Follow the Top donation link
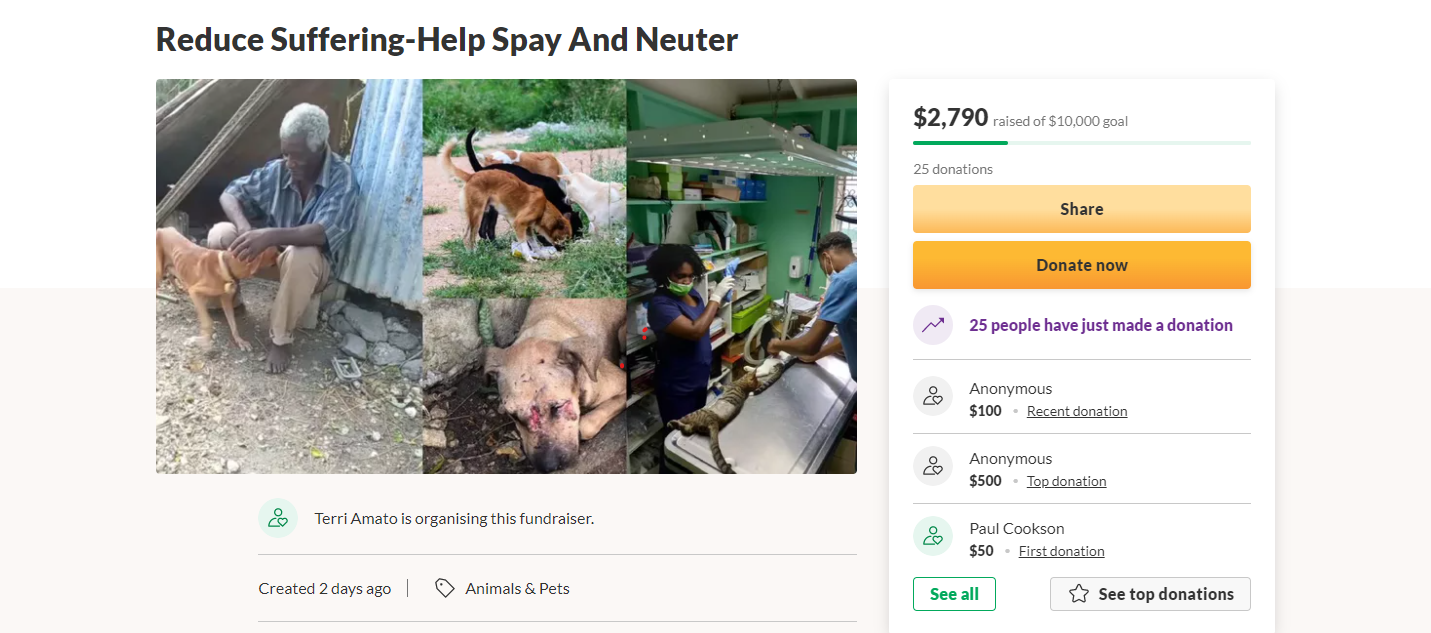This screenshot has height=633, width=1431. pos(1066,481)
